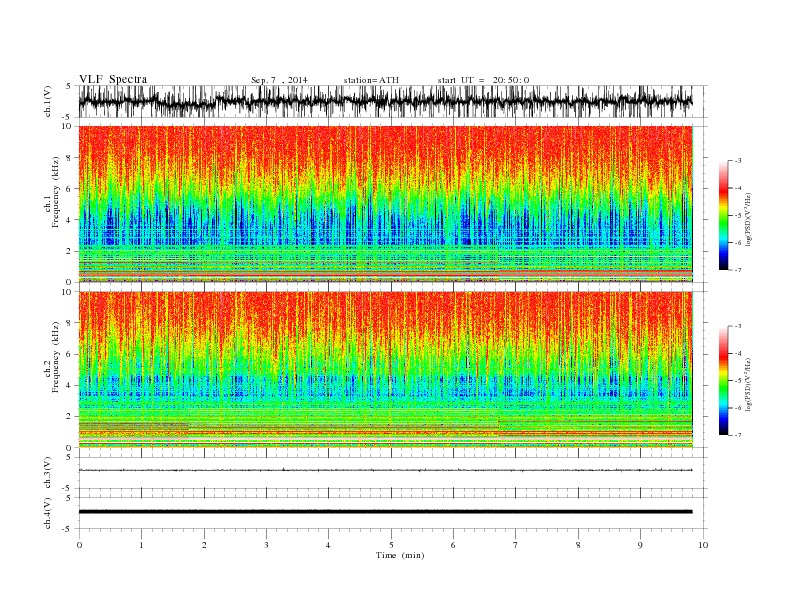The image size is (792, 612).
Task: Click time axis tick label '9'
Action: (640, 545)
